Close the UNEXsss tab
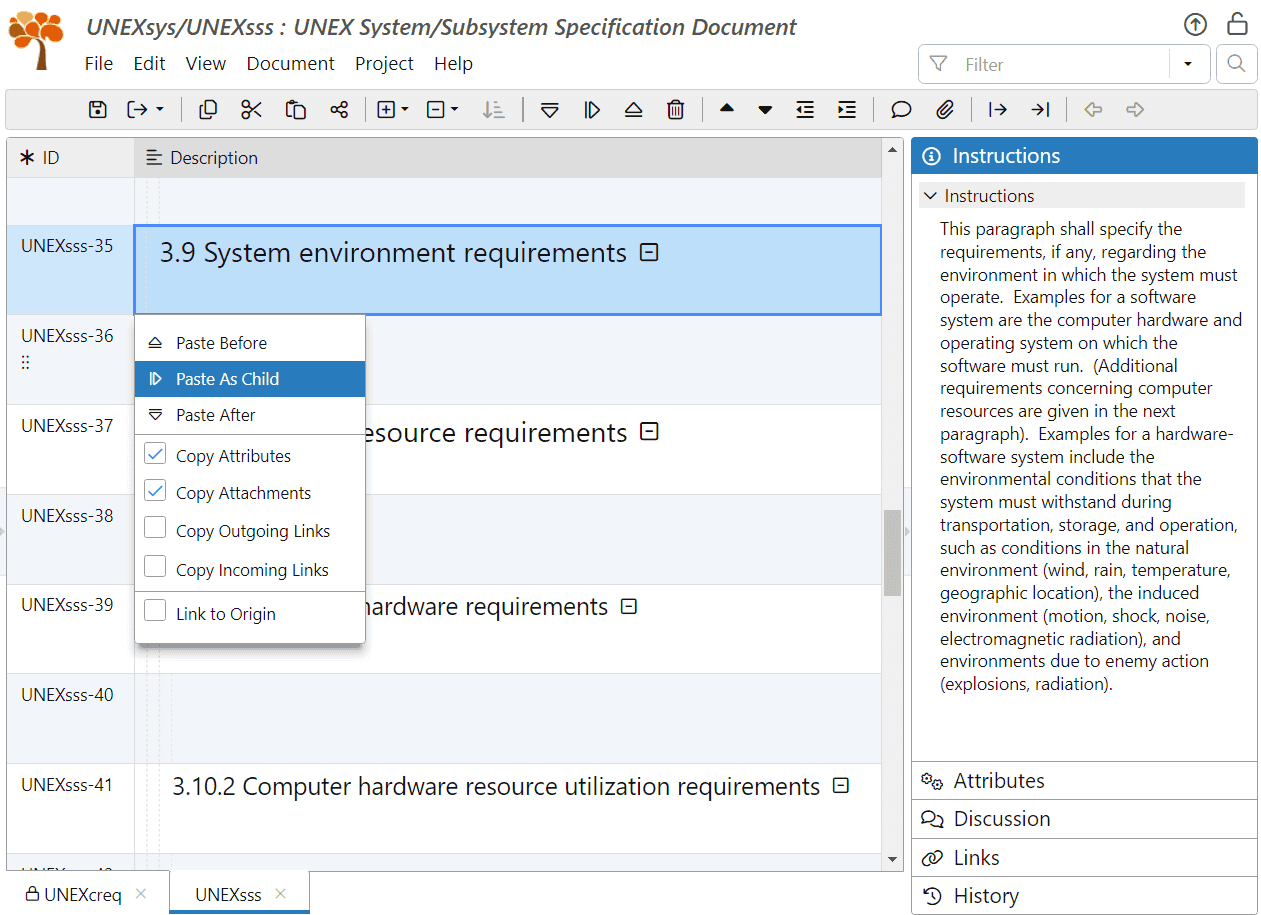The width and height of the screenshot is (1261, 915). [x=281, y=894]
